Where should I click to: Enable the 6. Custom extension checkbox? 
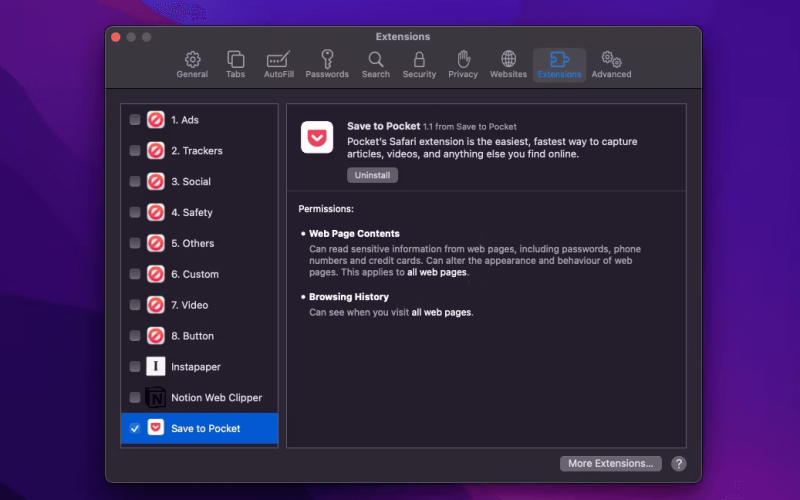135,274
